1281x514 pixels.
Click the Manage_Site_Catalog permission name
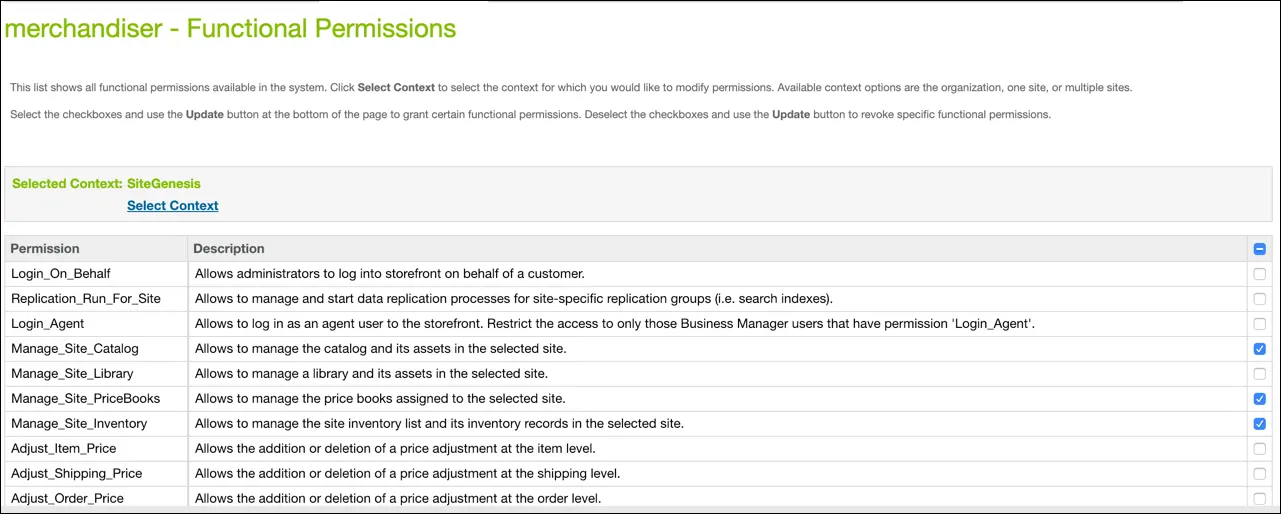pos(75,349)
